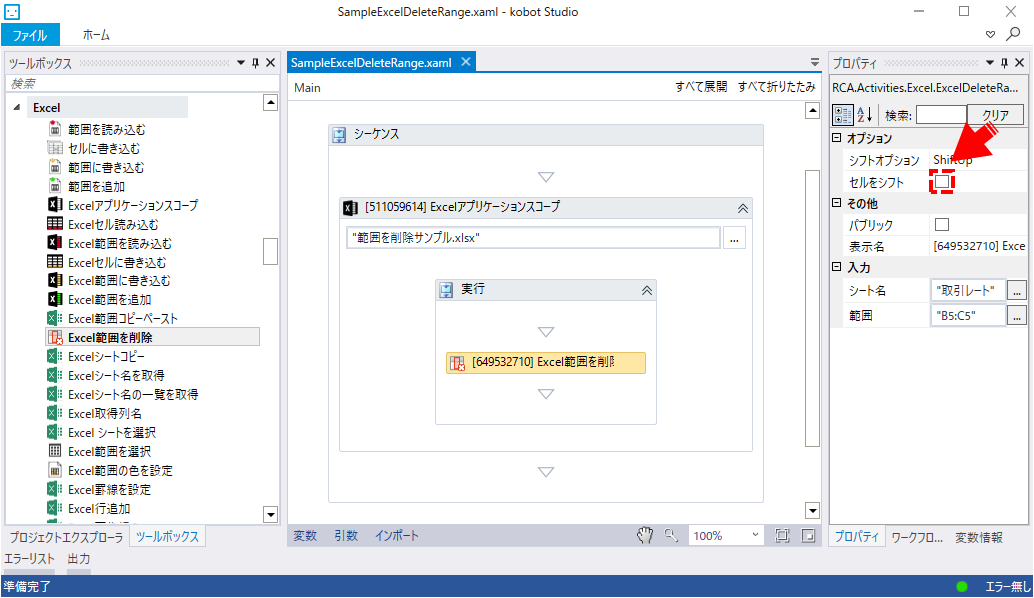
Task: Click the クリア button in properties
Action: (995, 115)
